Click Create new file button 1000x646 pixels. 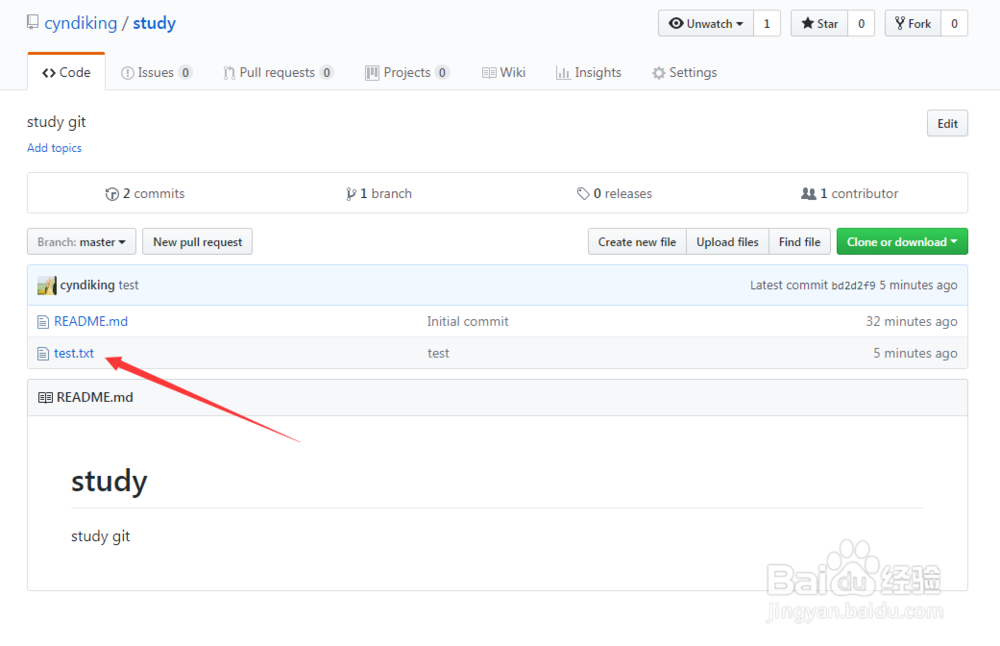pos(637,242)
